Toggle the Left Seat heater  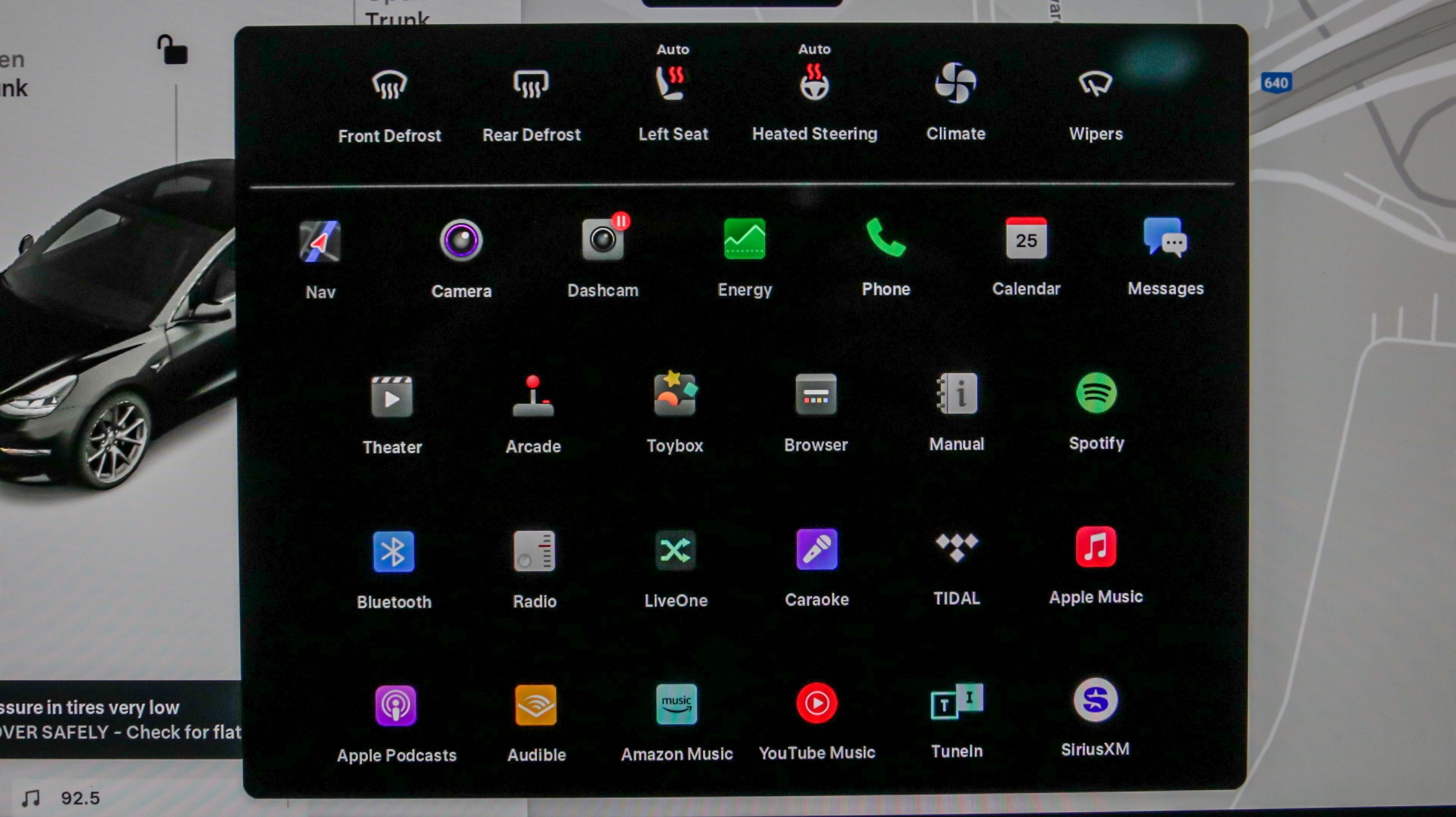click(x=672, y=84)
